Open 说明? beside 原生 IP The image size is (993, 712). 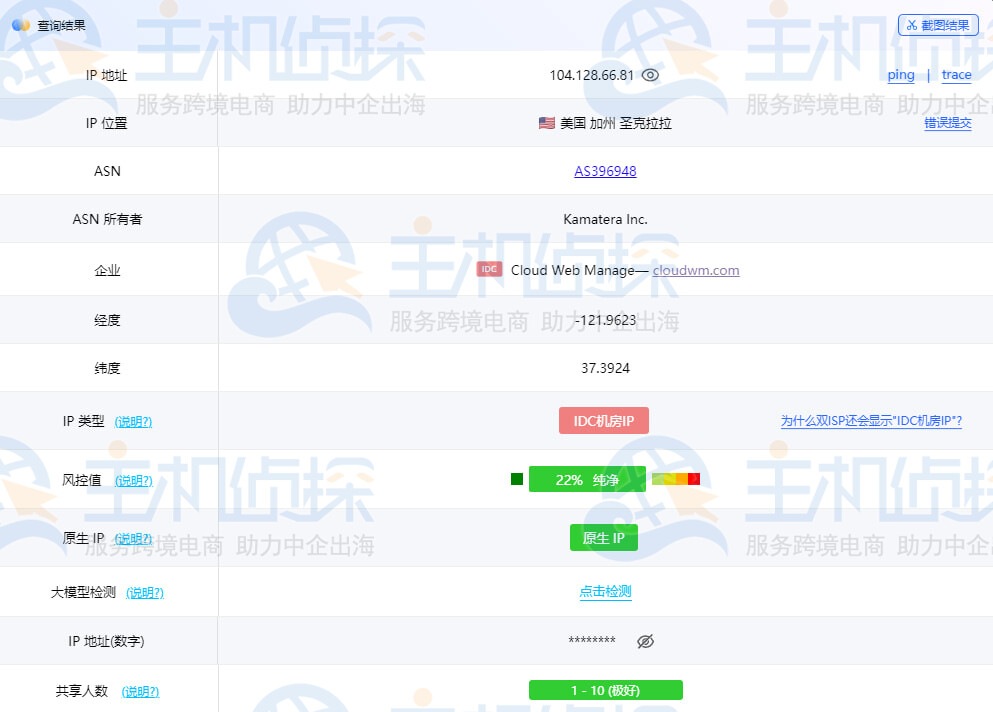pyautogui.click(x=133, y=539)
